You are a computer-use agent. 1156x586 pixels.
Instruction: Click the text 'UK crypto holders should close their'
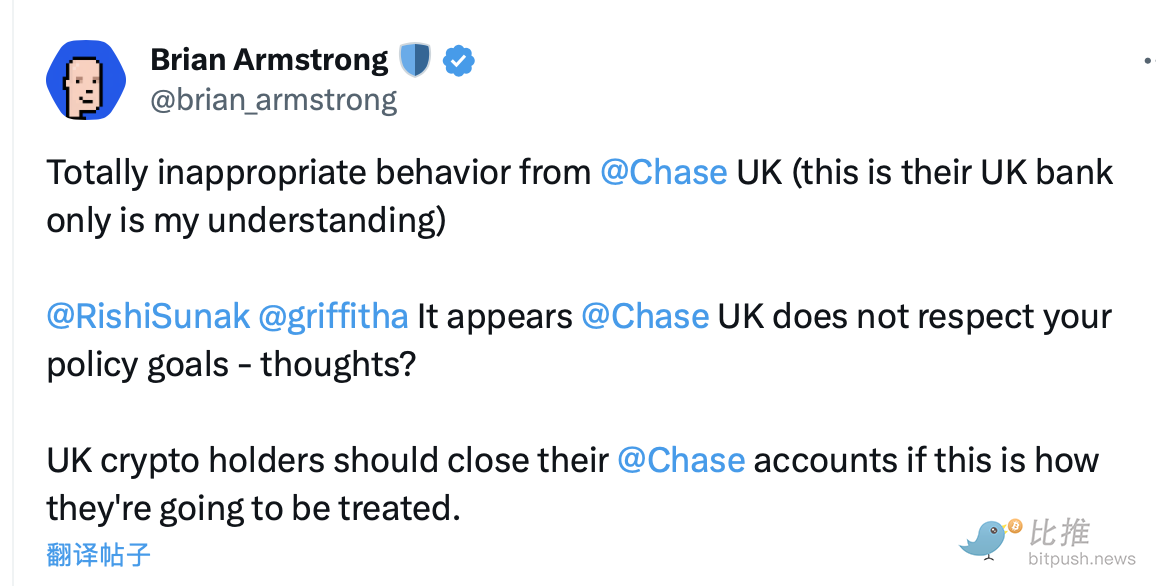tap(328, 460)
